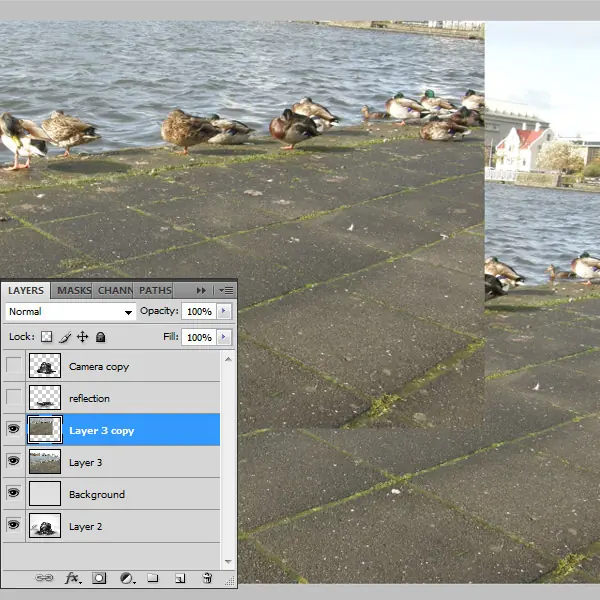Lock image pixels brush icon
Viewport: 600px width, 600px height.
(65, 337)
